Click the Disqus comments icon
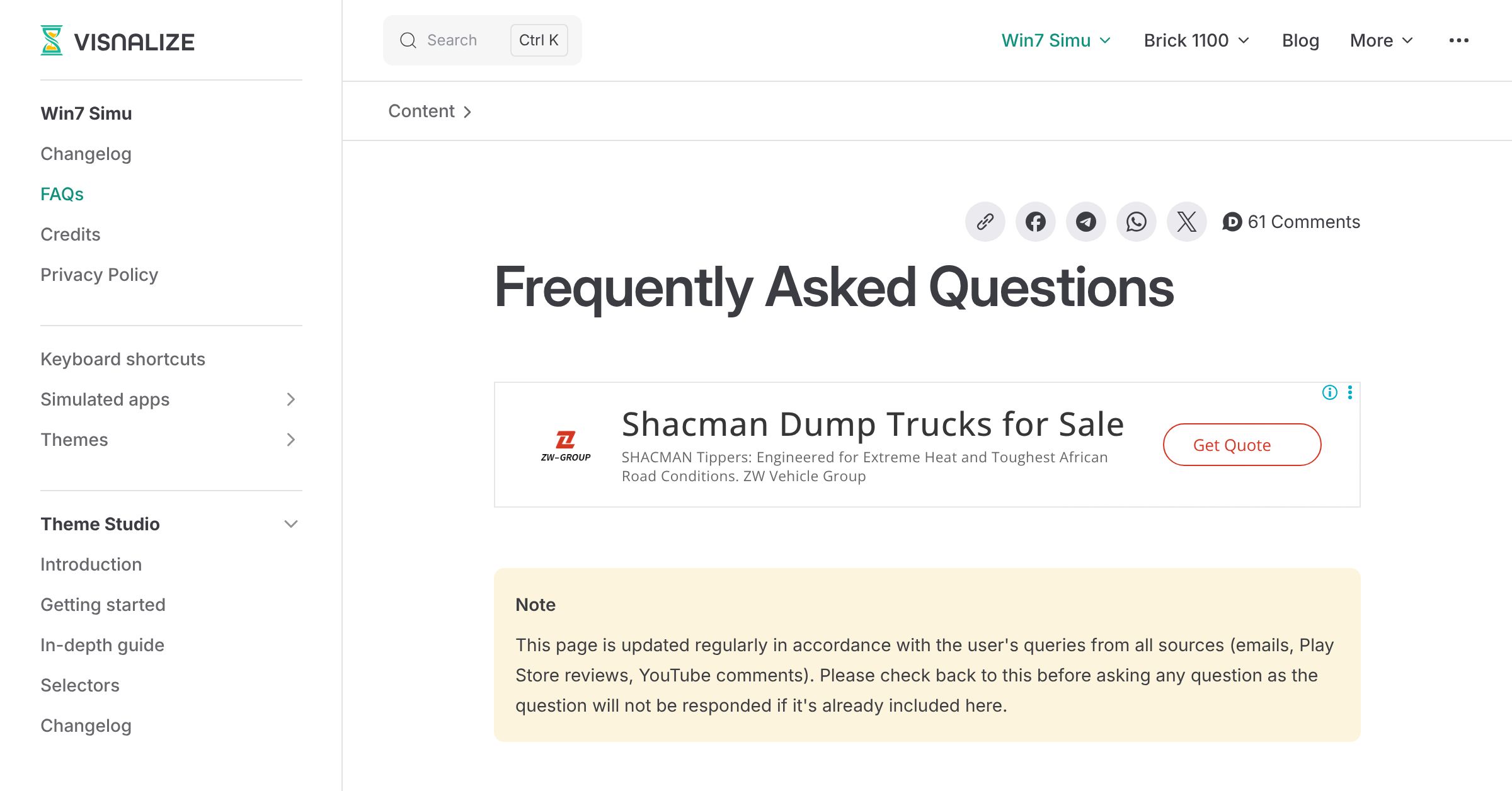 click(1232, 222)
